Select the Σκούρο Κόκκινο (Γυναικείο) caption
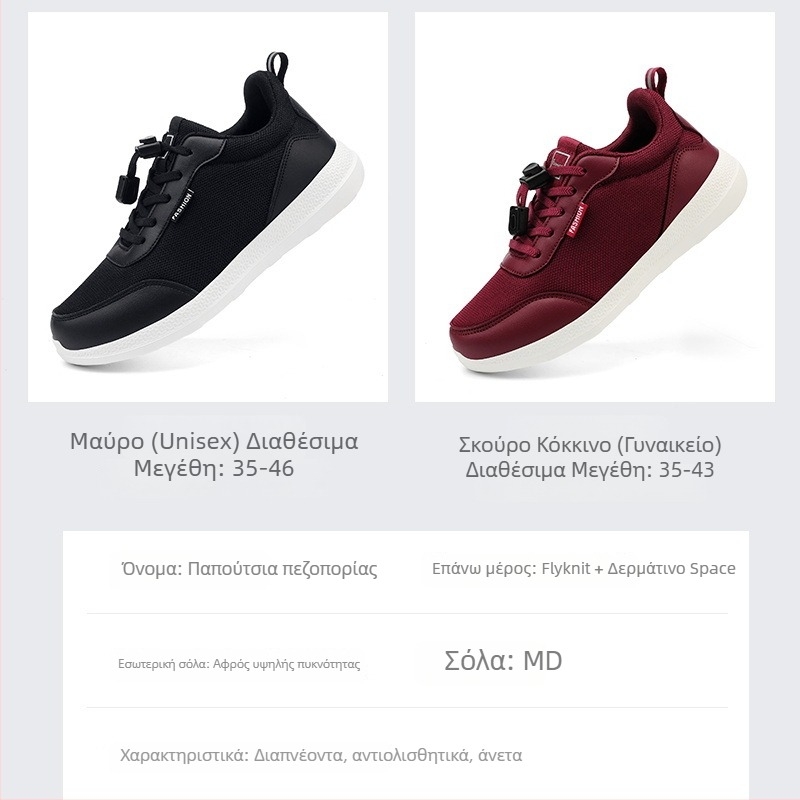800x800 pixels. point(590,457)
